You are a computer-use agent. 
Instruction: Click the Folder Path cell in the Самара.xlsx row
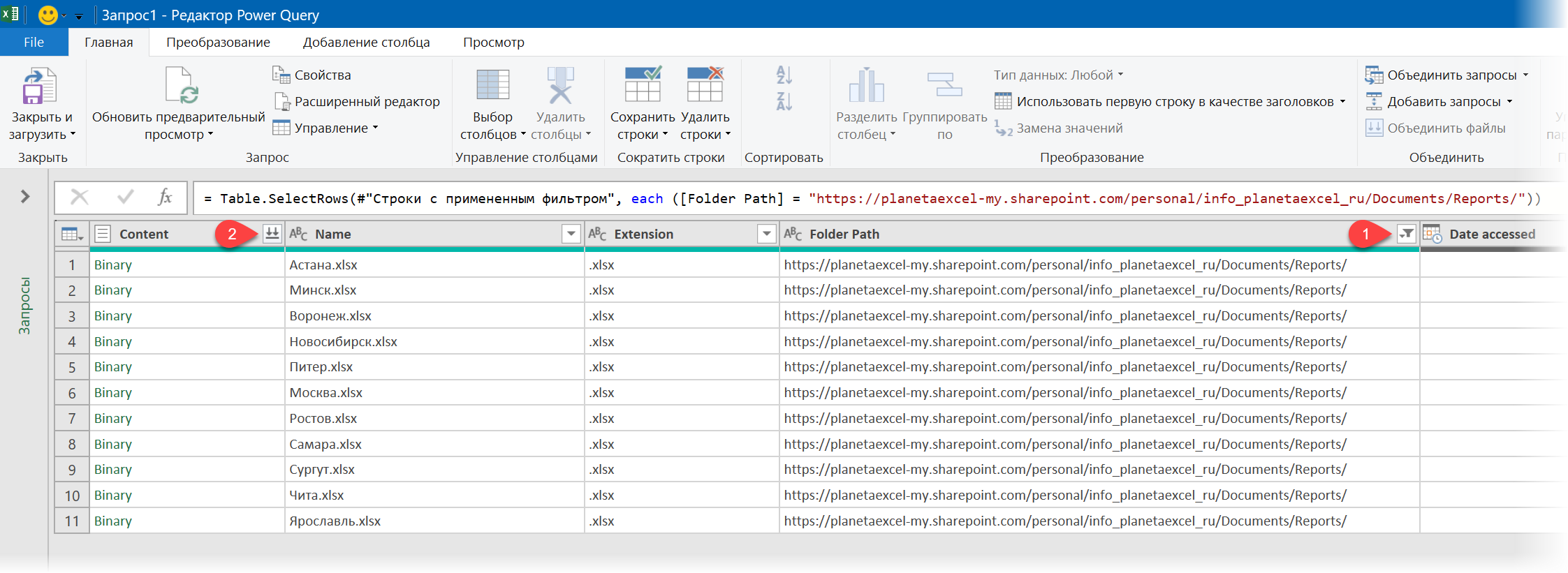pyautogui.click(x=1099, y=444)
